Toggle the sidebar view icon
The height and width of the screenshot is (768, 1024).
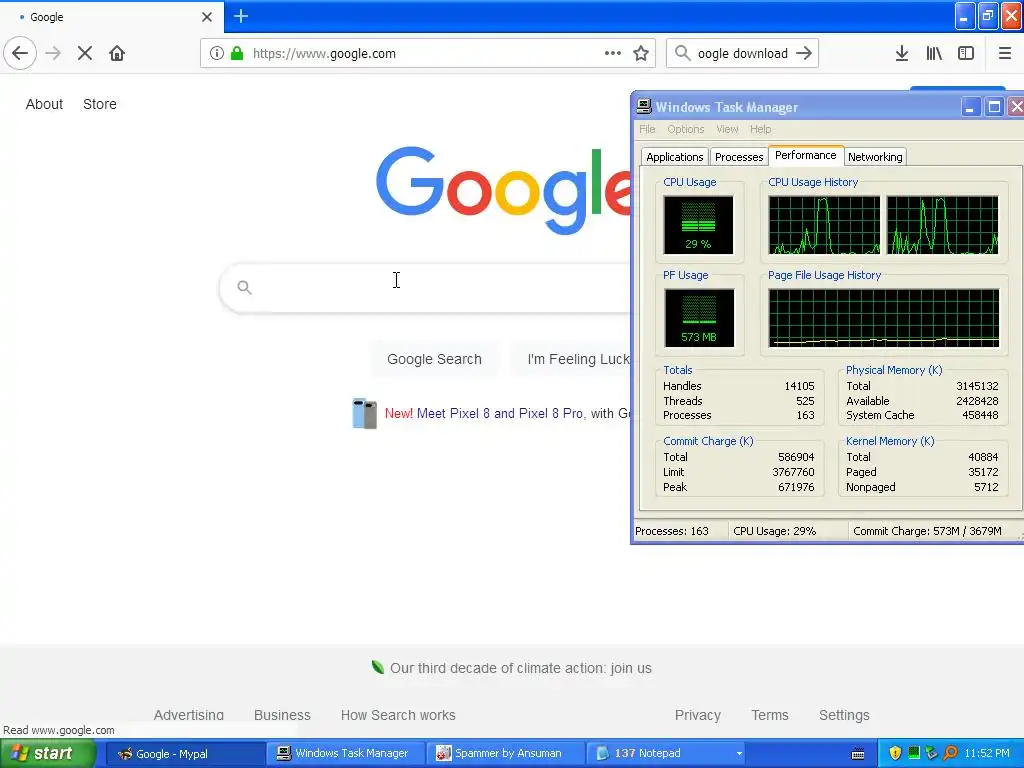pyautogui.click(x=966, y=53)
